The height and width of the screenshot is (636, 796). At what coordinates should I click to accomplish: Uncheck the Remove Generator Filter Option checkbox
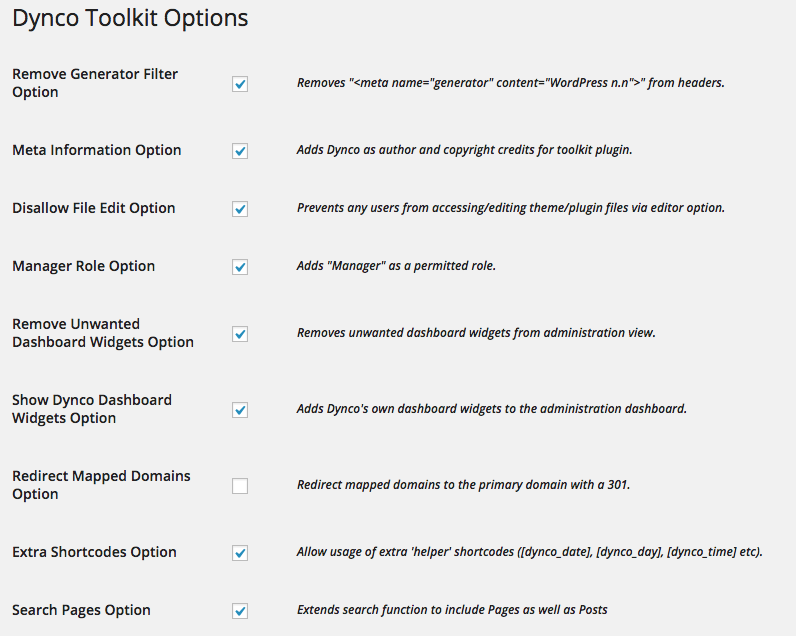click(x=240, y=84)
